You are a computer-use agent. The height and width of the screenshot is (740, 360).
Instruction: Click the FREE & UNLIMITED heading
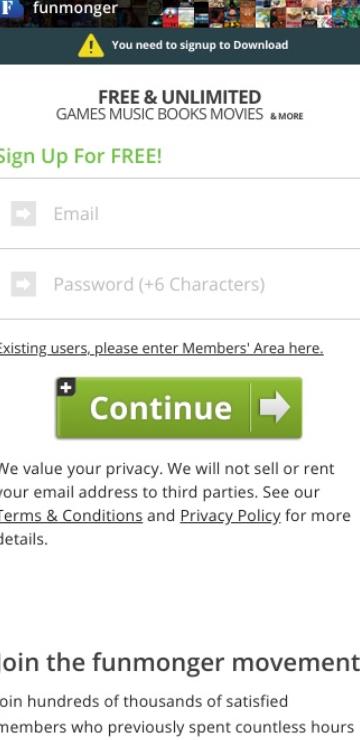click(x=180, y=97)
